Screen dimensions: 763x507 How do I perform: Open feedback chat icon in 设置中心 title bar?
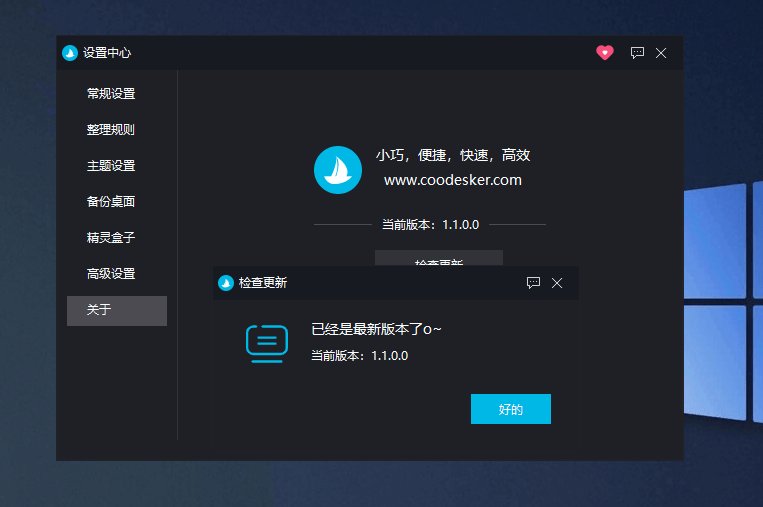637,53
